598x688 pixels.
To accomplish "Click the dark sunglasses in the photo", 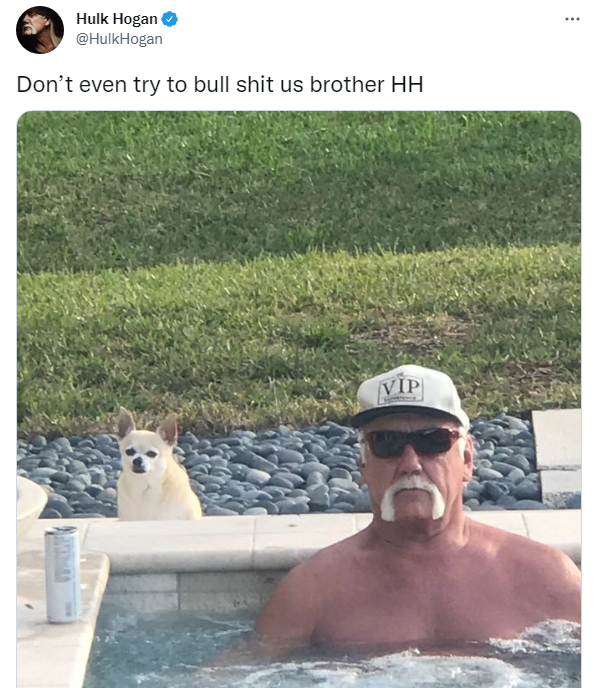I will pos(412,442).
